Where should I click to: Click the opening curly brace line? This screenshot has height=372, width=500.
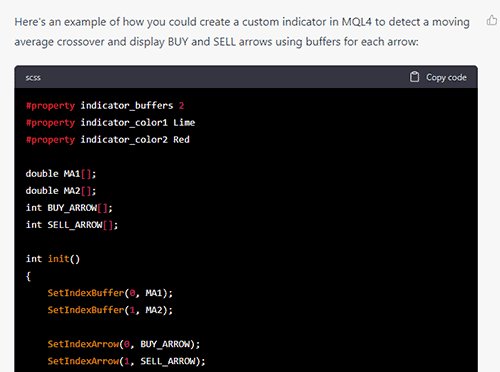pos(28,276)
